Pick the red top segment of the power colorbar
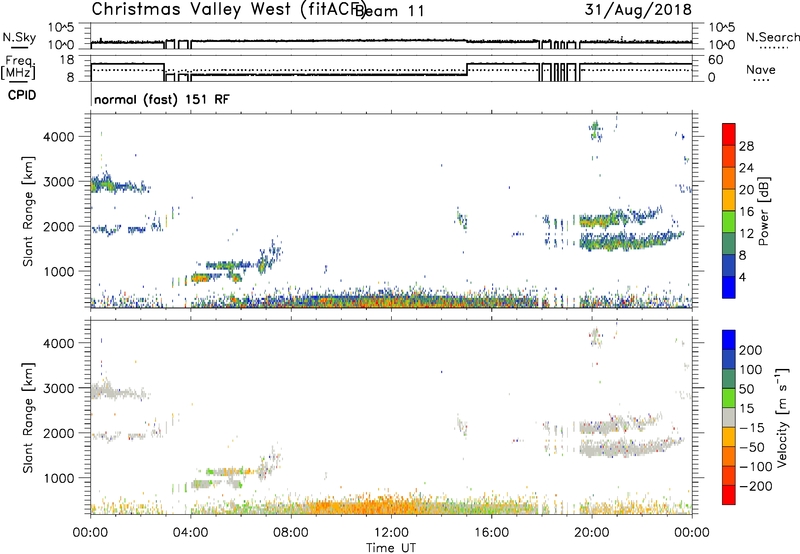 click(729, 135)
